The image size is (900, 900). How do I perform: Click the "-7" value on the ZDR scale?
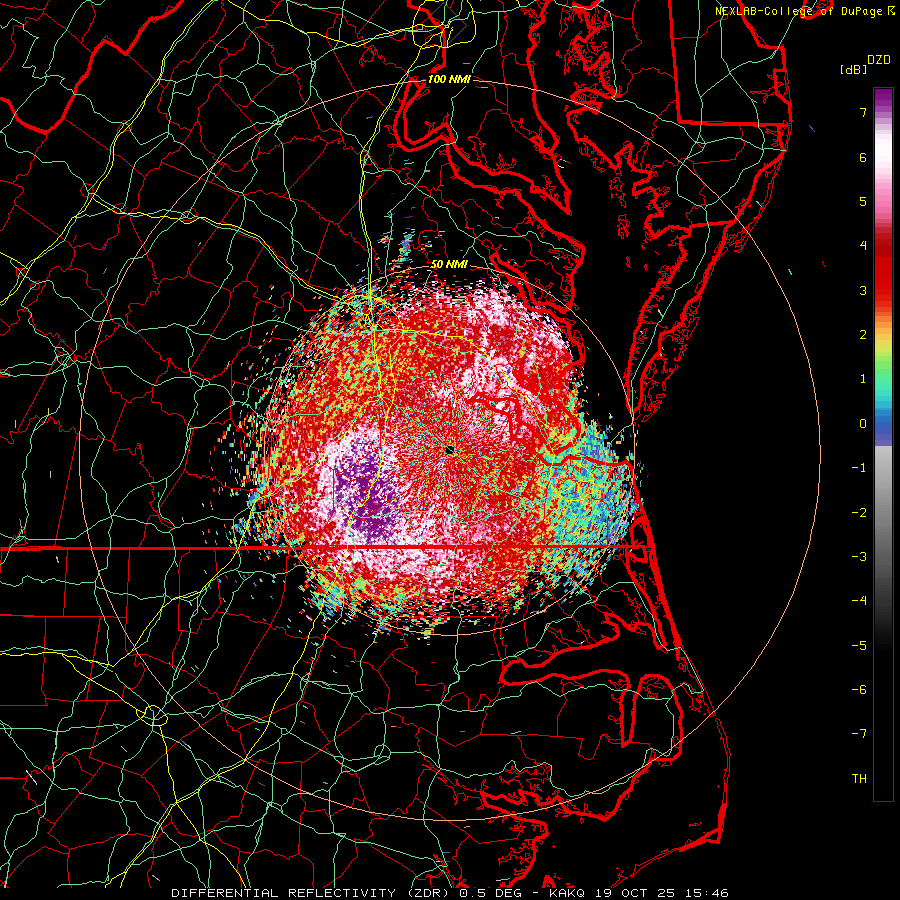pos(859,734)
